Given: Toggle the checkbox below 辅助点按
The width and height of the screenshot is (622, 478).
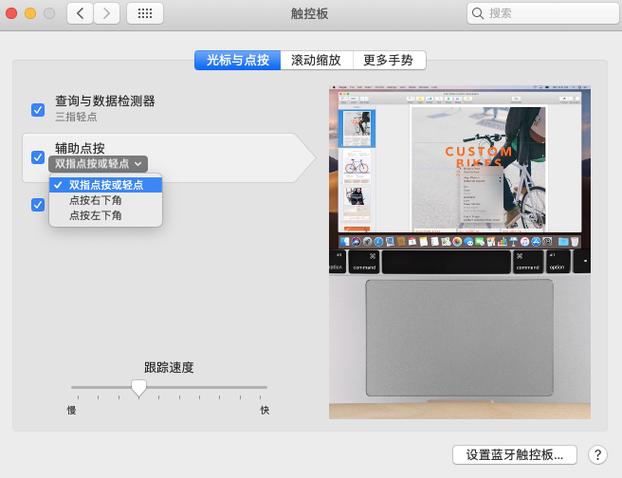Looking at the screenshot, I should (x=38, y=205).
